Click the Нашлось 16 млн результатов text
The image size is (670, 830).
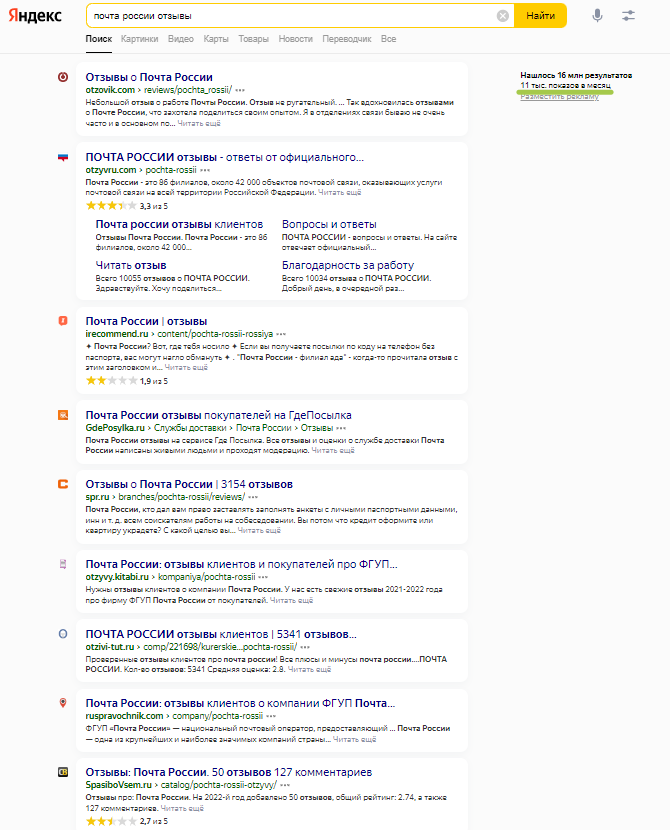pos(576,75)
